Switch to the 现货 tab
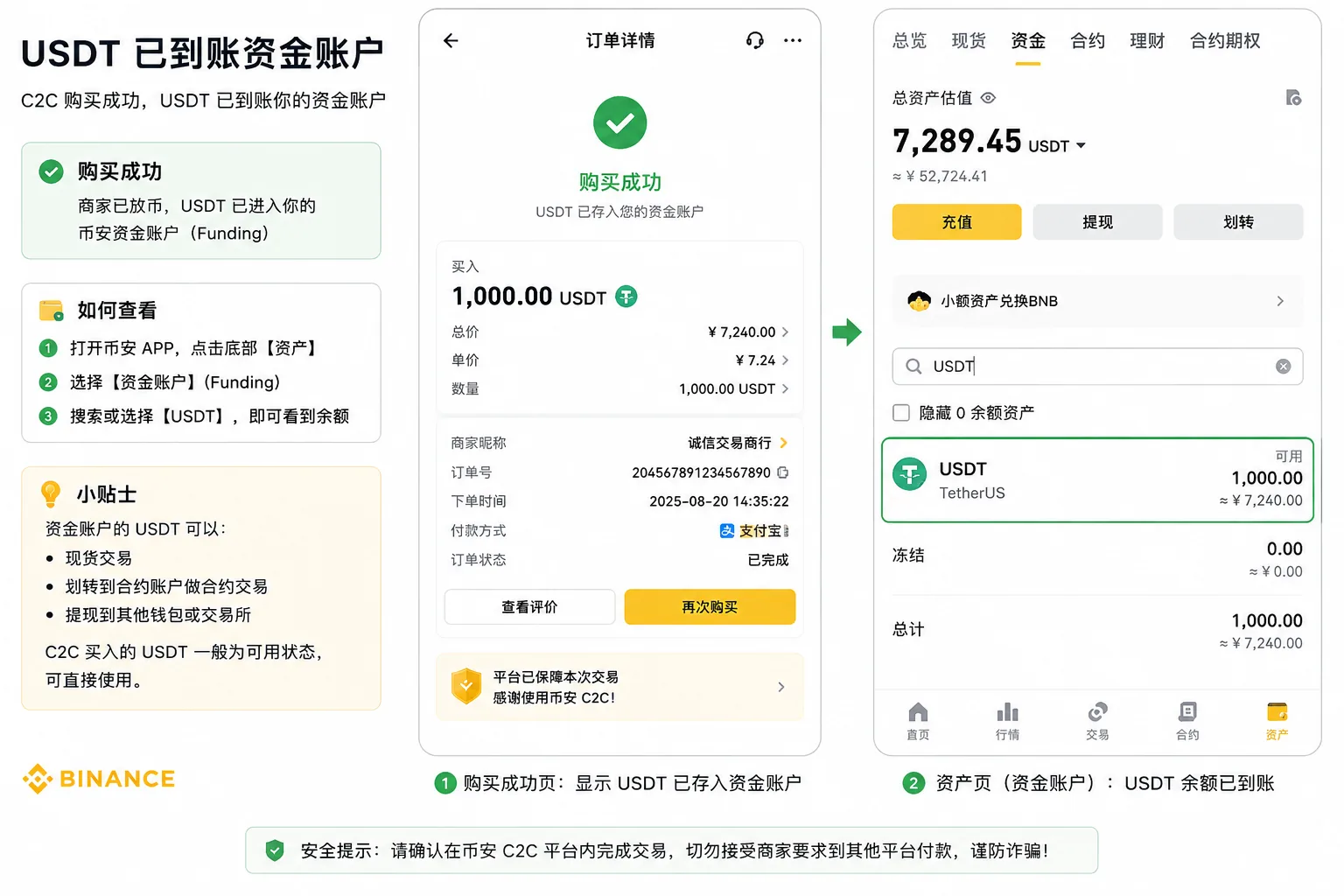This screenshot has height=896, width=1344. pos(969,41)
